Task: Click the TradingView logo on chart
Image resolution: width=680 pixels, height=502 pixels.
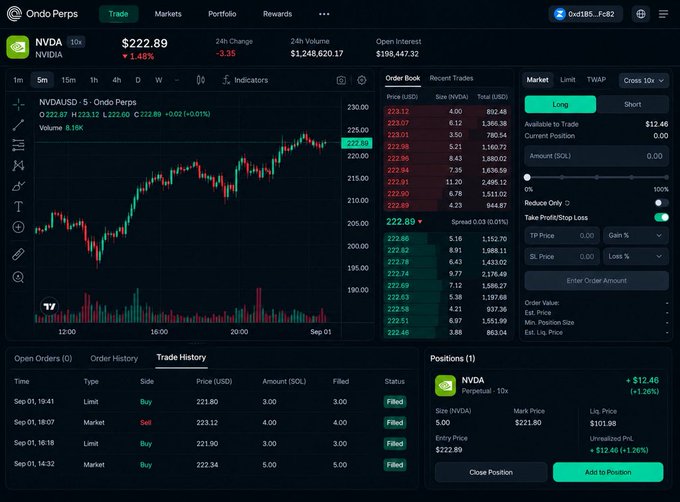Action: 49,306
